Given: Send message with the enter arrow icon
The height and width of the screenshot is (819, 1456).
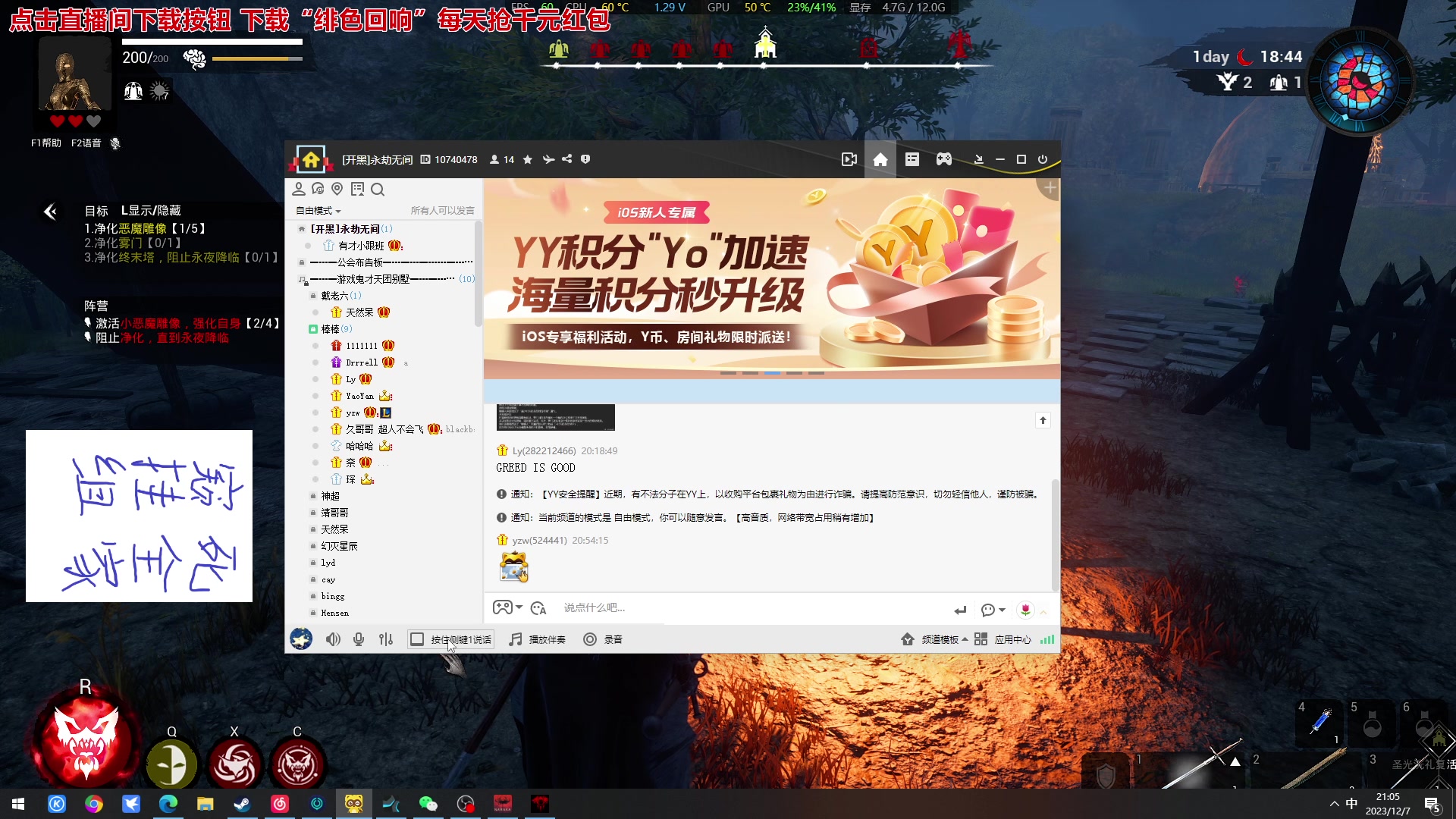Looking at the screenshot, I should click(x=960, y=610).
